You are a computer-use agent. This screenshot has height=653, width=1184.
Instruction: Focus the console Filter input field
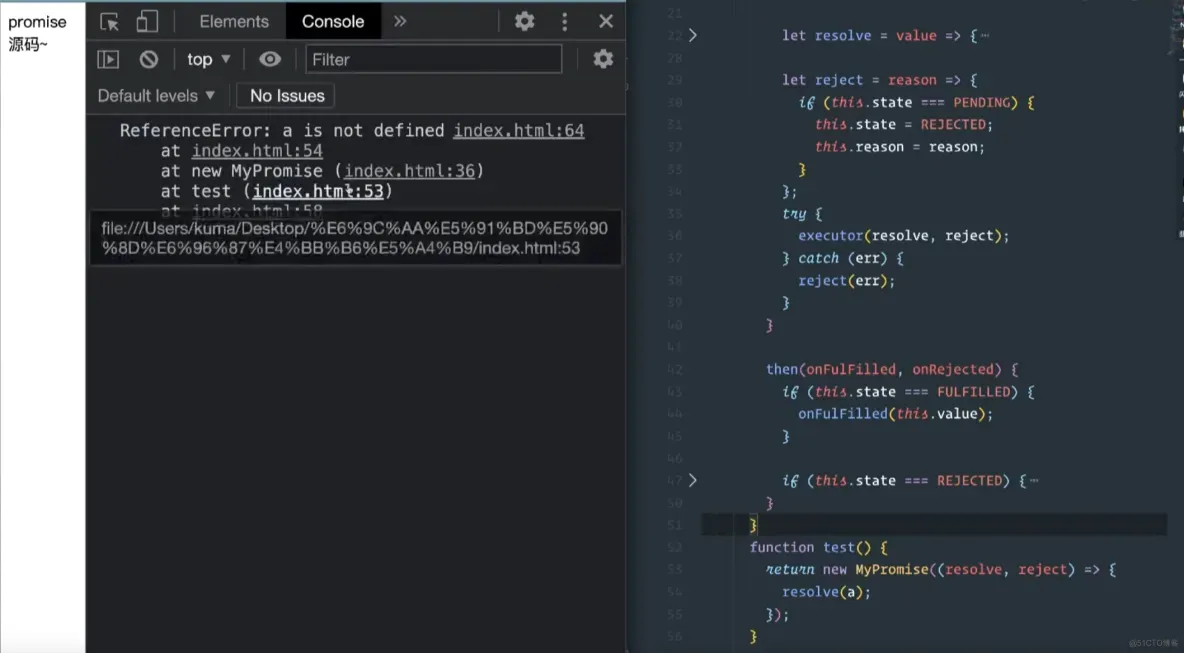pos(433,60)
